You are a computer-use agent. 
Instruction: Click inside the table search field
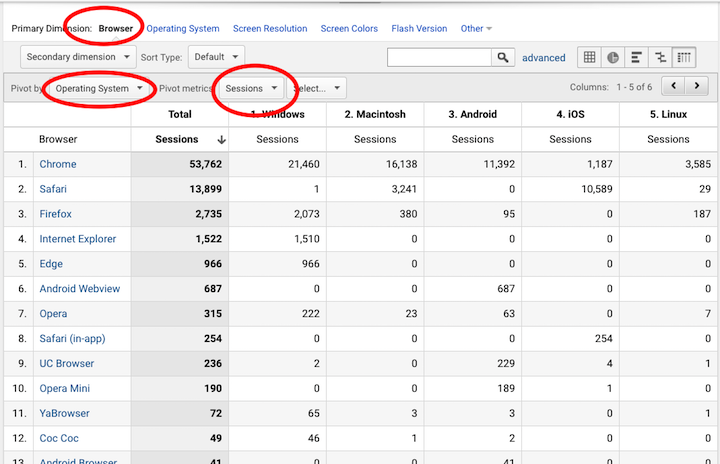pyautogui.click(x=439, y=57)
